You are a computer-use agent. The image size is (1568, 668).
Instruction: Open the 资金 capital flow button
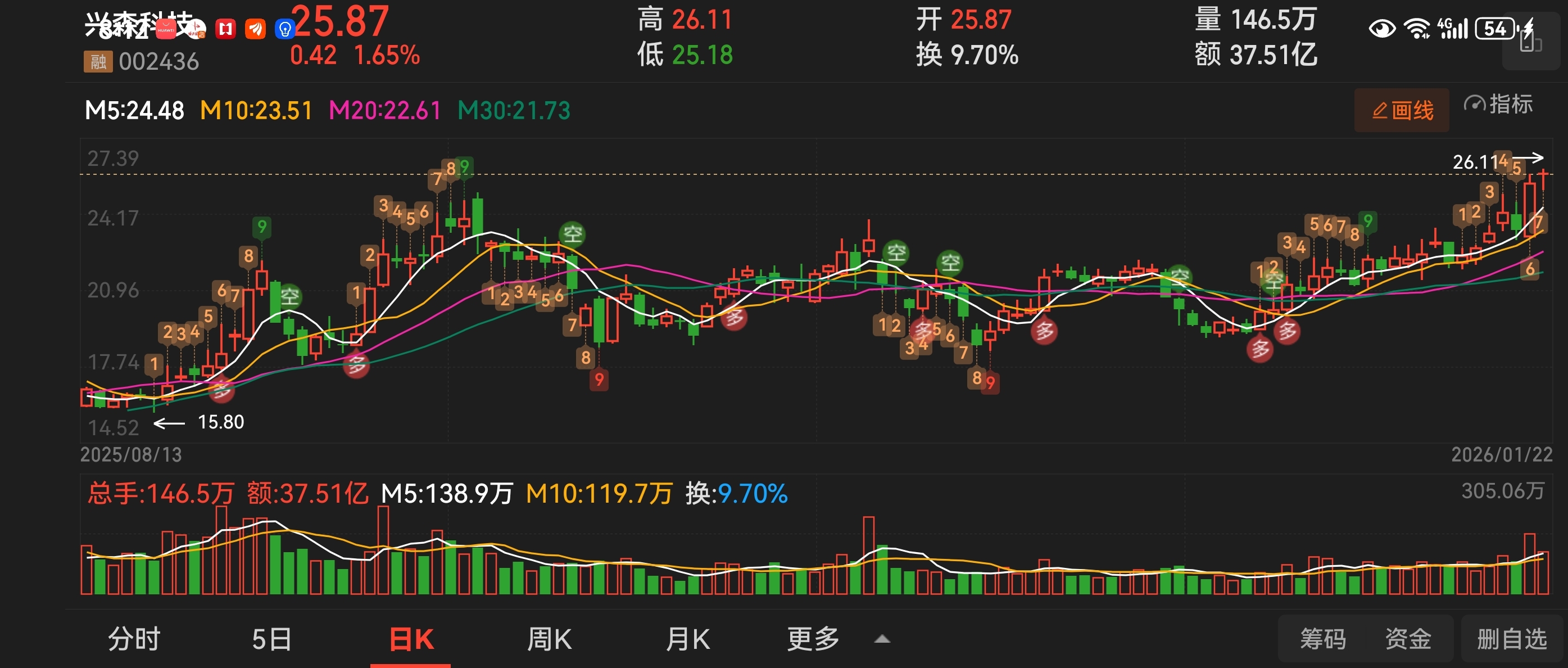click(1408, 639)
